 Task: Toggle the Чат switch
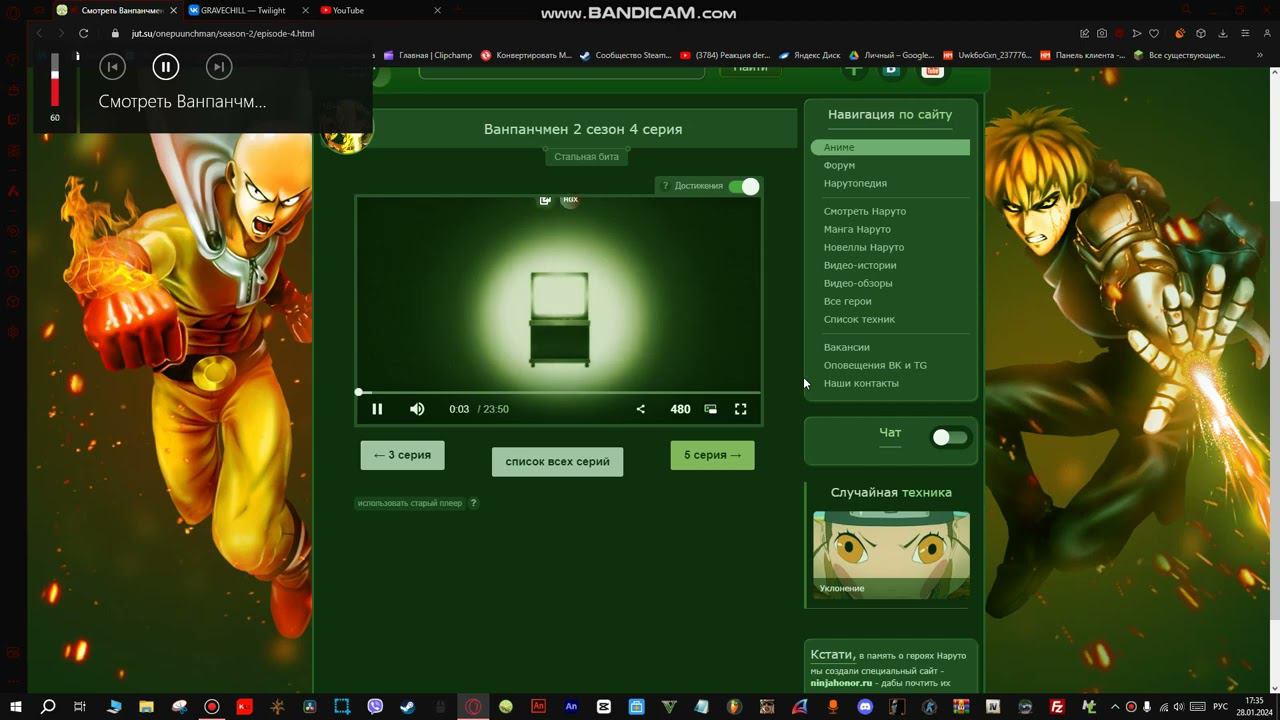point(950,437)
